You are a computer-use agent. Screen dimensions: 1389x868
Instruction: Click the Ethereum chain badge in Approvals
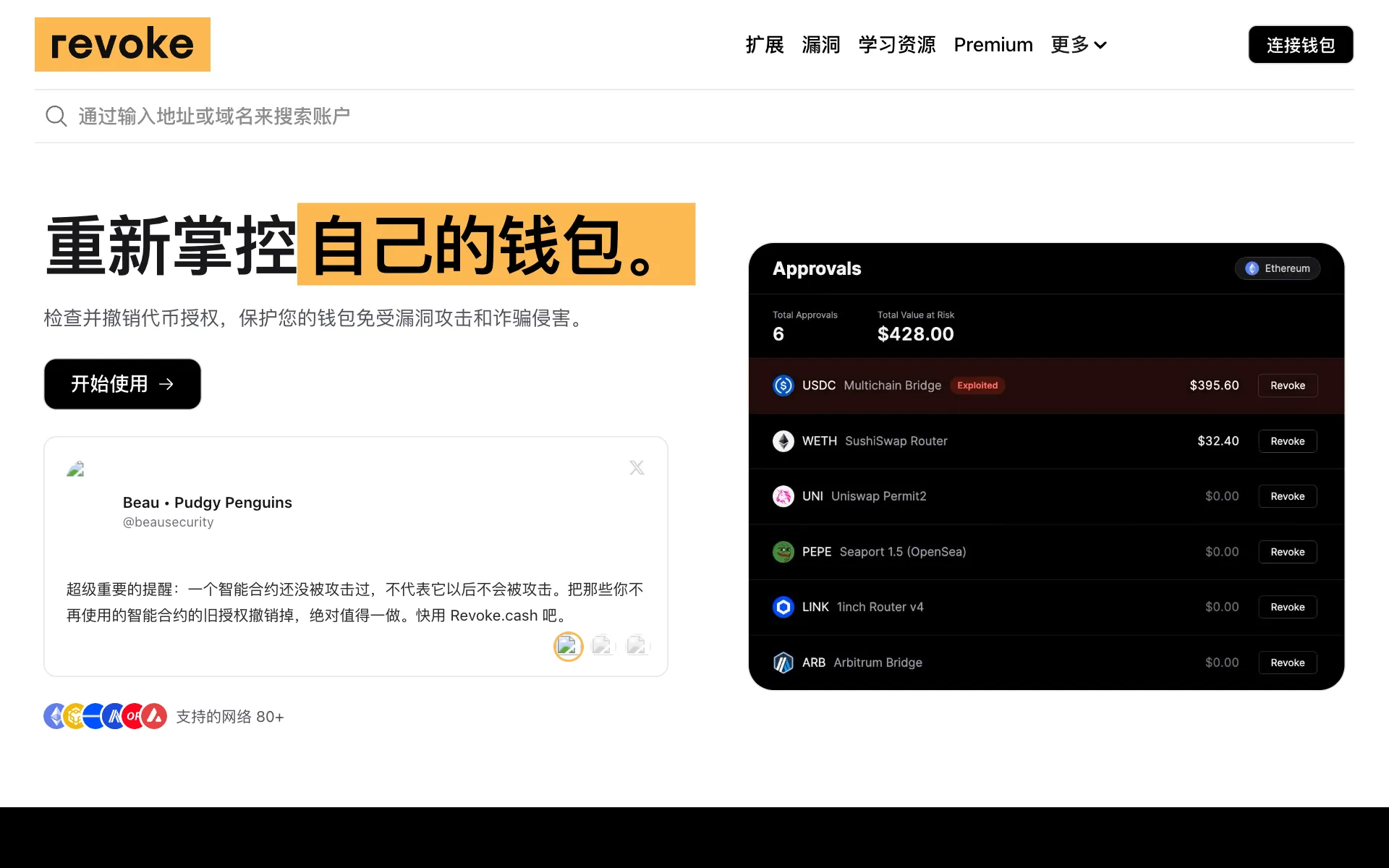coord(1278,268)
